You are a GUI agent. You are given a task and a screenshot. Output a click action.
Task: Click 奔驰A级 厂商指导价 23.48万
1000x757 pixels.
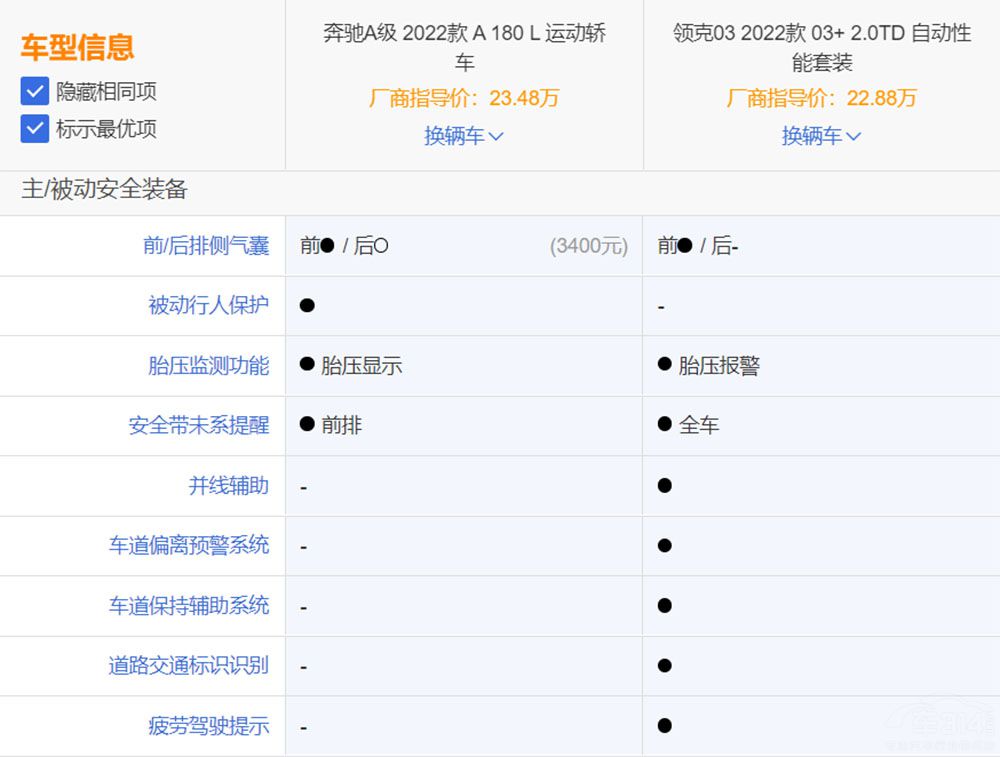464,98
